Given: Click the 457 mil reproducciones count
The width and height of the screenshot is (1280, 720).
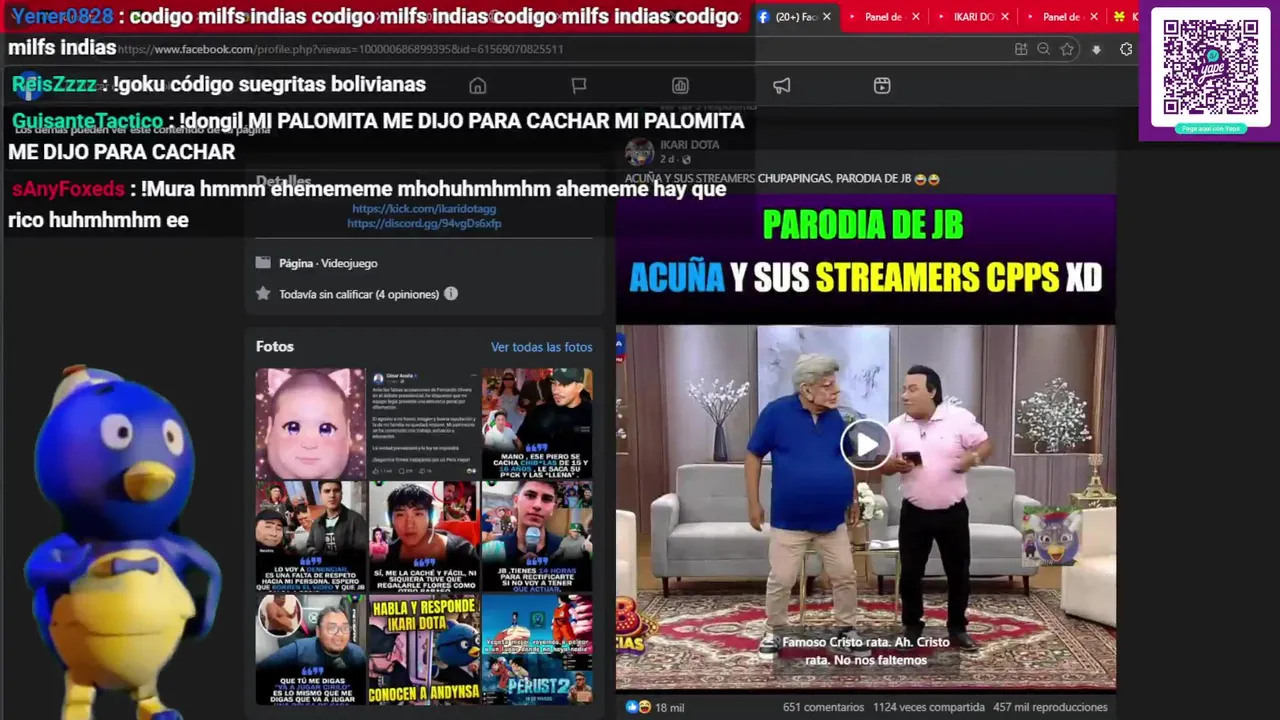Looking at the screenshot, I should tap(1050, 707).
